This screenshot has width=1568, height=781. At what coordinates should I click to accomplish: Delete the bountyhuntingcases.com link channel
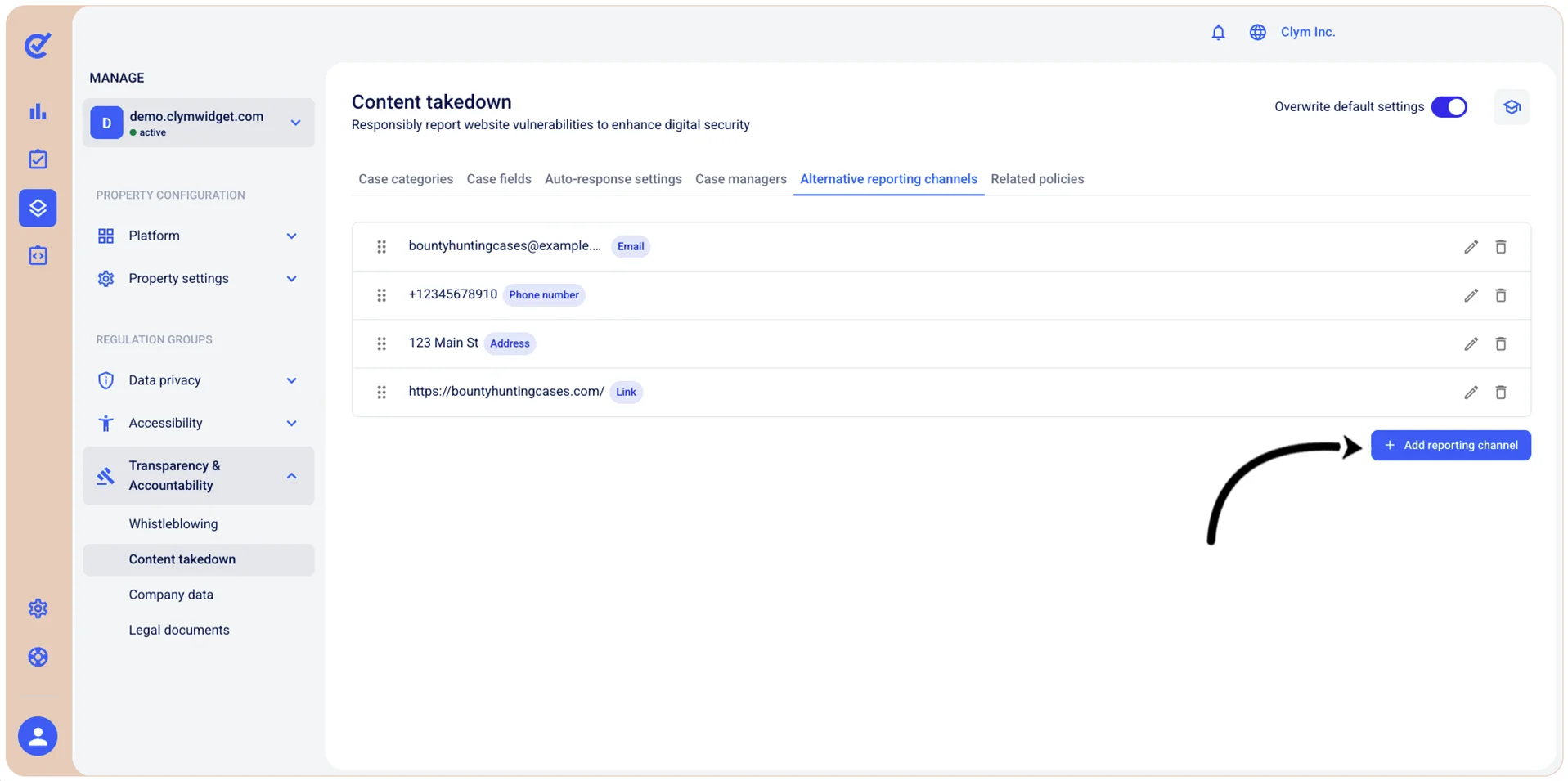click(x=1501, y=393)
